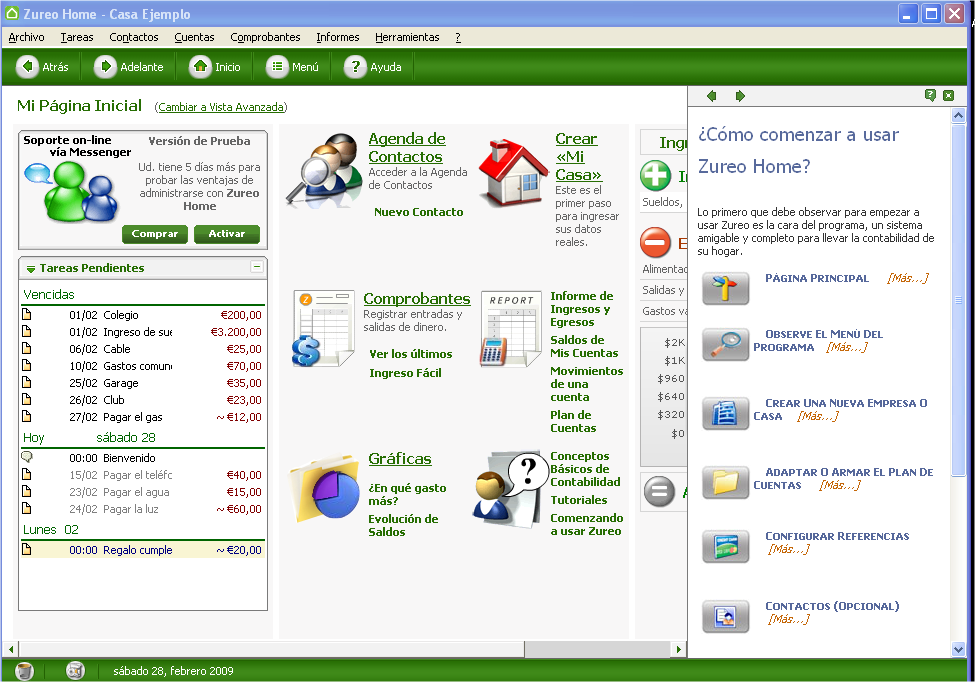975x682 pixels.
Task: Open the Gráficas pie chart folder icon
Action: pyautogui.click(x=325, y=487)
